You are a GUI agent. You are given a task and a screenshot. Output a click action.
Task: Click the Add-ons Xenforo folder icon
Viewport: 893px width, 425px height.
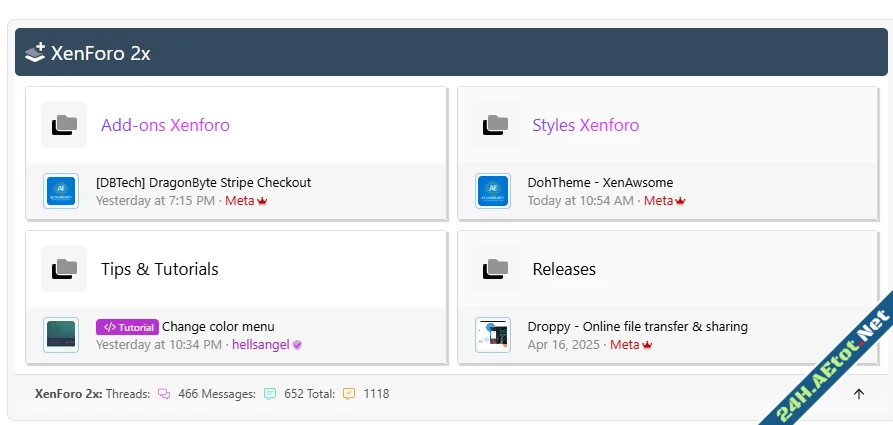tap(64, 125)
